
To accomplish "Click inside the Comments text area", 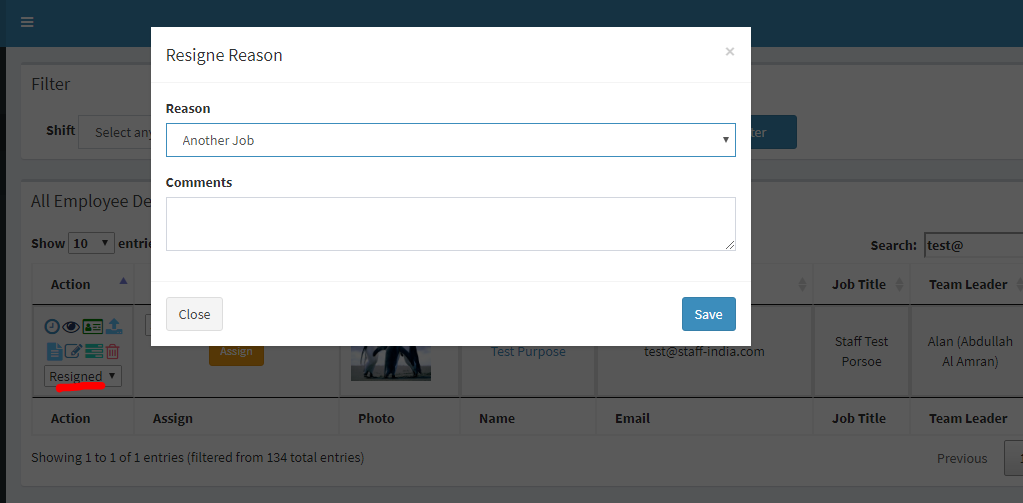I will click(450, 223).
